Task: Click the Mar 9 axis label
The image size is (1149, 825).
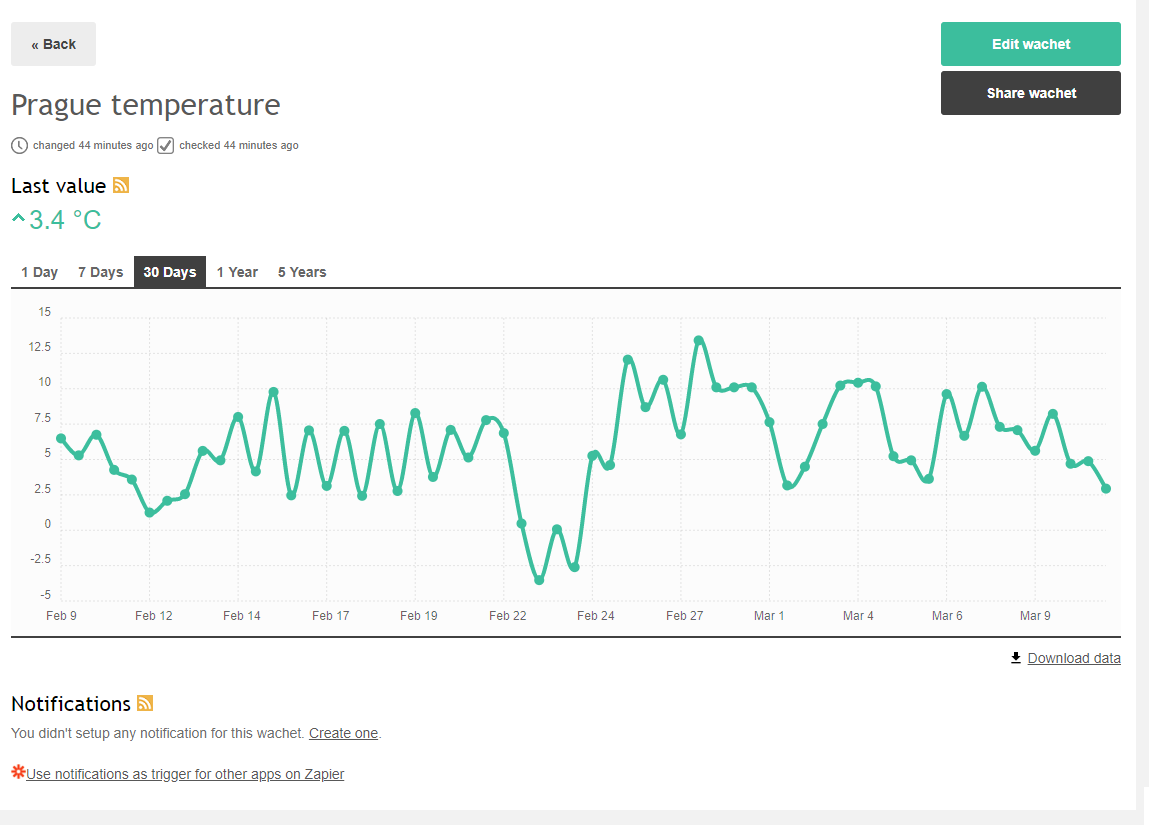Action: tap(1035, 615)
